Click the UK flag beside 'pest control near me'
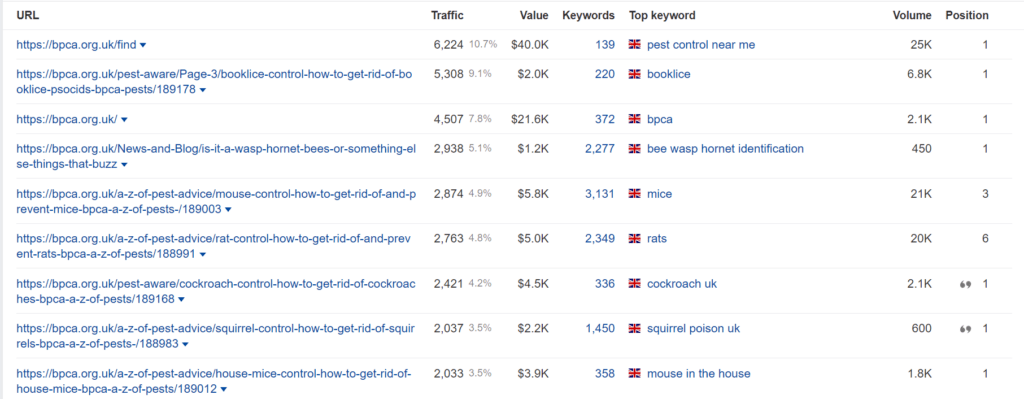The width and height of the screenshot is (1024, 399). (x=634, y=44)
